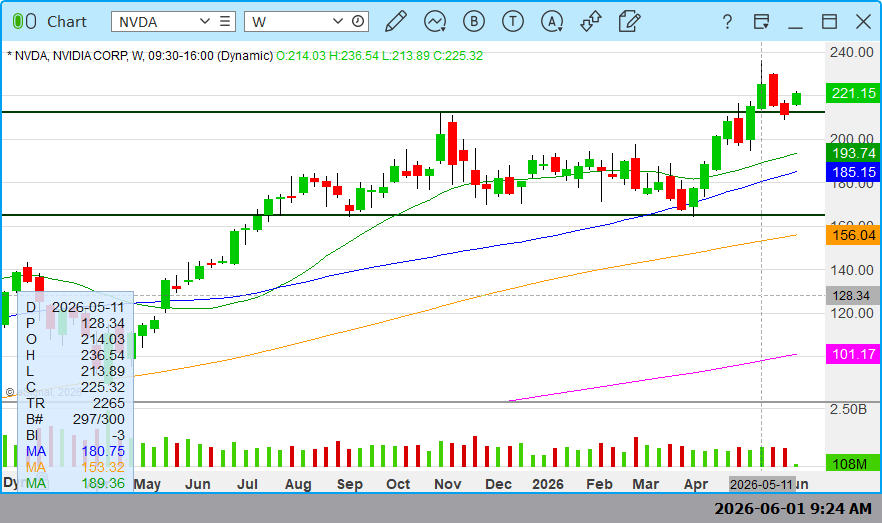Close the chart window
Screen dimensions: 882x523
[863, 21]
